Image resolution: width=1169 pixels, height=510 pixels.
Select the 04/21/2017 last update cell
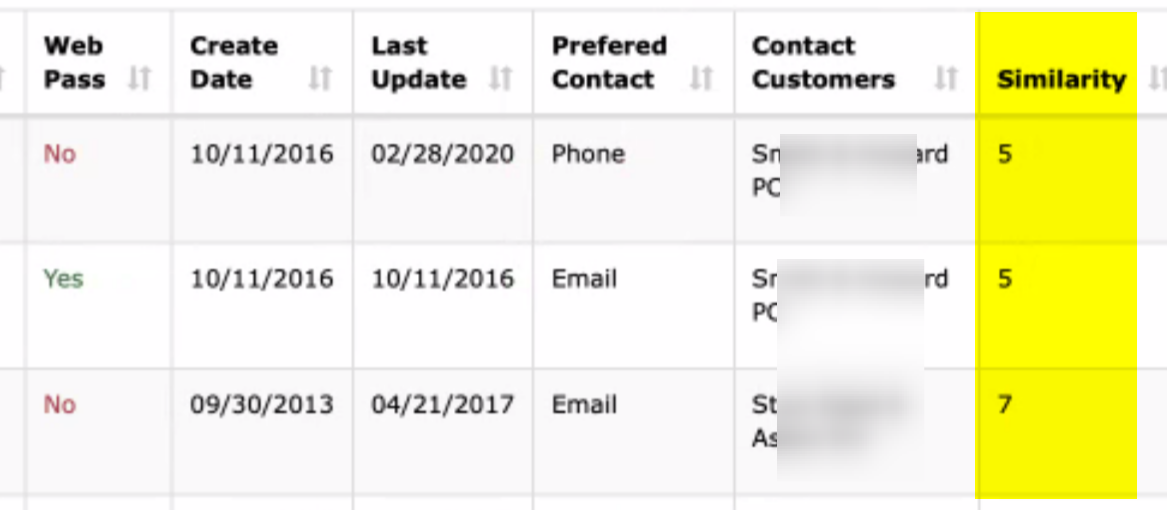coord(443,405)
